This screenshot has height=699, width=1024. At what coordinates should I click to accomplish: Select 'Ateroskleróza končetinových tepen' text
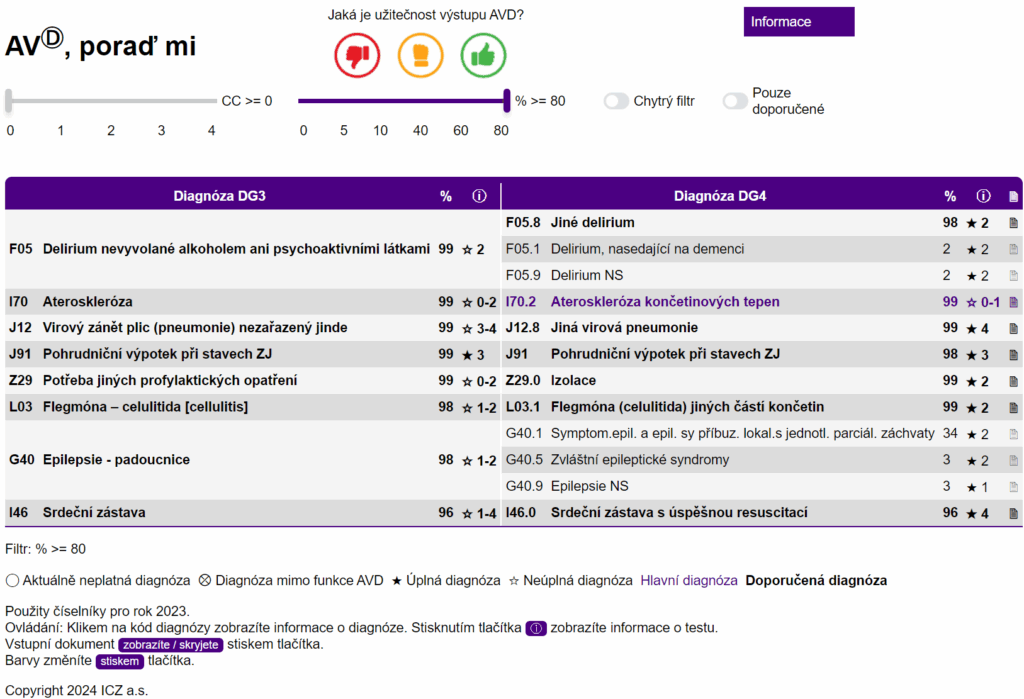tap(665, 302)
